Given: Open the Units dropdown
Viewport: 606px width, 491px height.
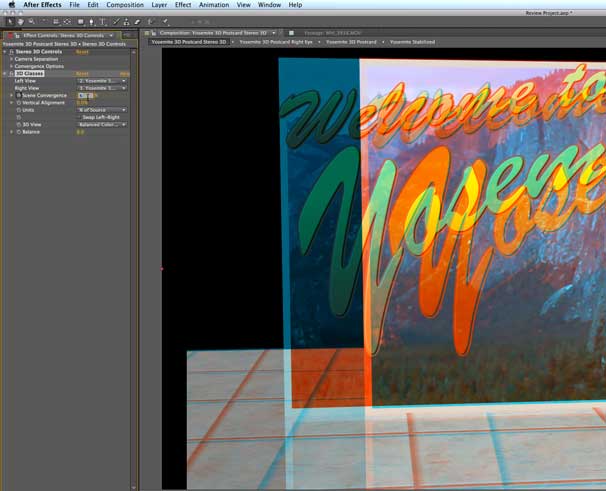Looking at the screenshot, I should [102, 110].
